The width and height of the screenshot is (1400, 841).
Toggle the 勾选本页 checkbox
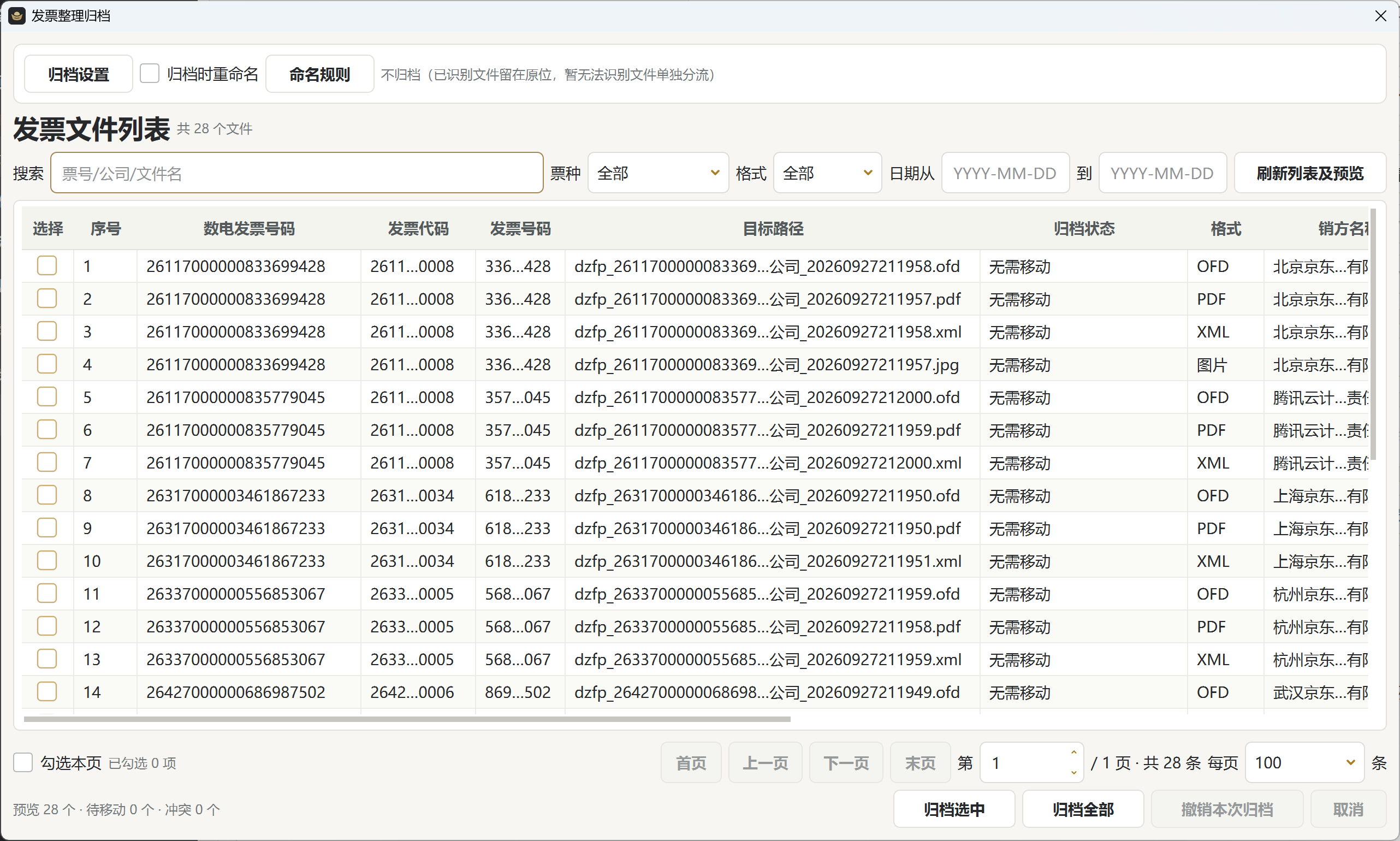coord(23,763)
